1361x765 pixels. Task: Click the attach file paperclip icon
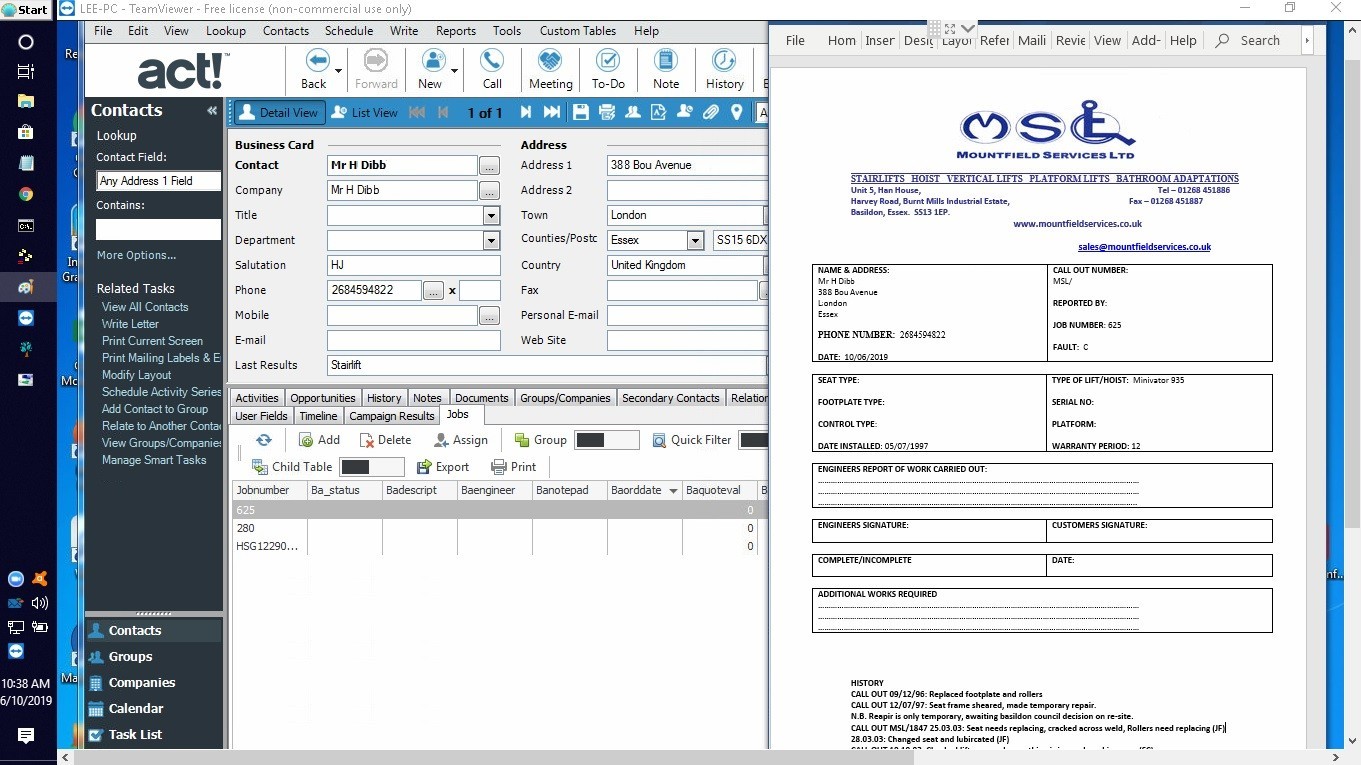pos(711,113)
